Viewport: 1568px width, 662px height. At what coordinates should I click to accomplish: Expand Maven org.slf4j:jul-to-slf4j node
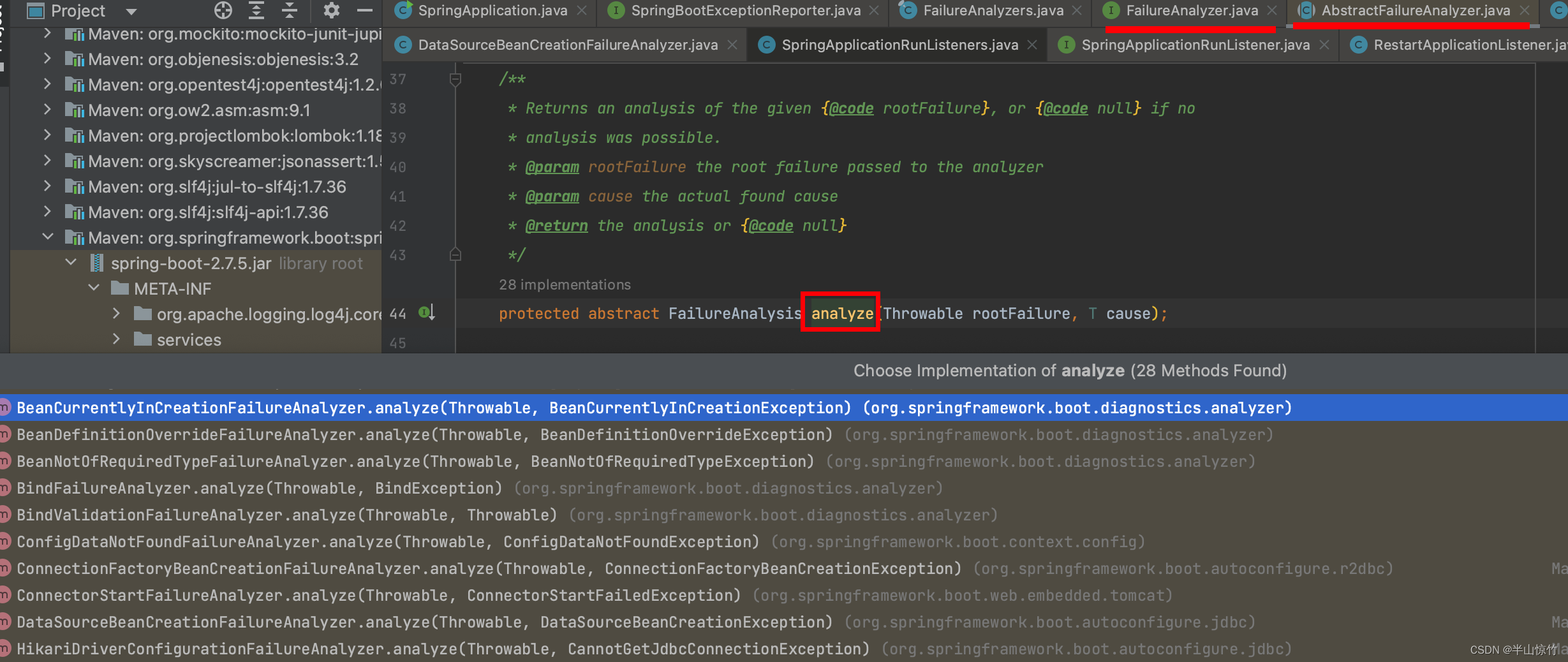[47, 186]
